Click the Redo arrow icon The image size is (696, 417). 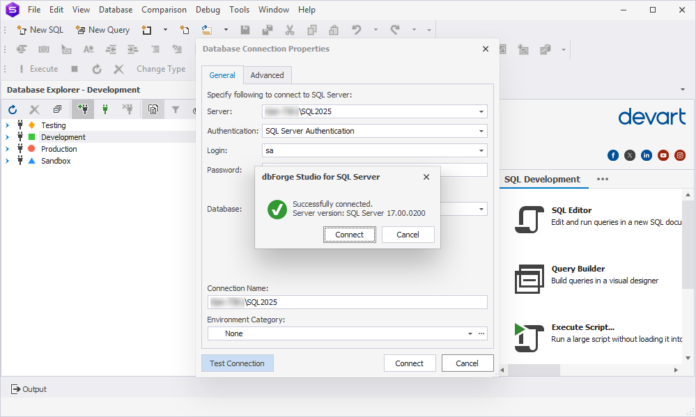tap(395, 30)
